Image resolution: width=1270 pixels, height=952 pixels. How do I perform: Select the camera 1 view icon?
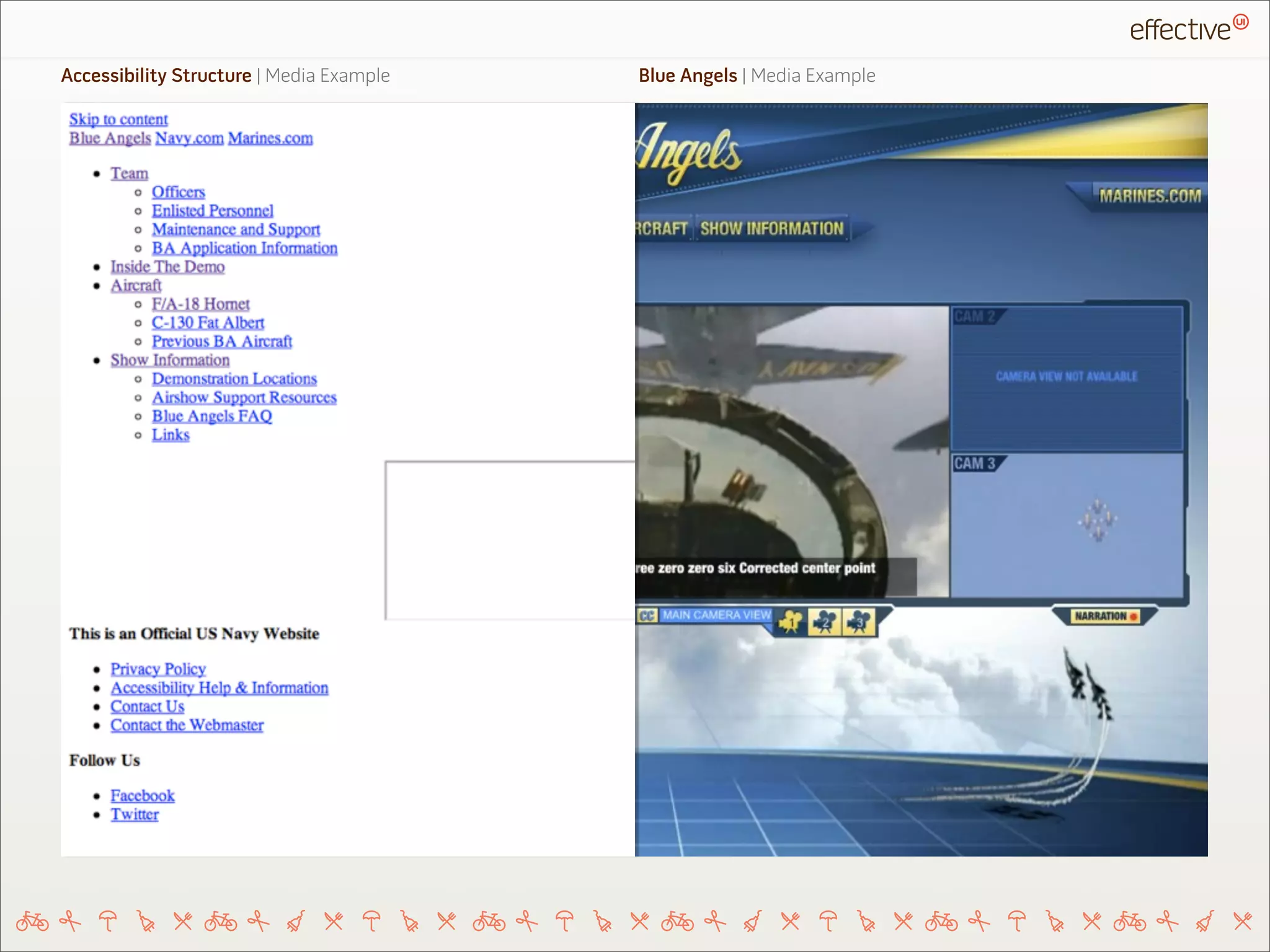click(x=791, y=621)
